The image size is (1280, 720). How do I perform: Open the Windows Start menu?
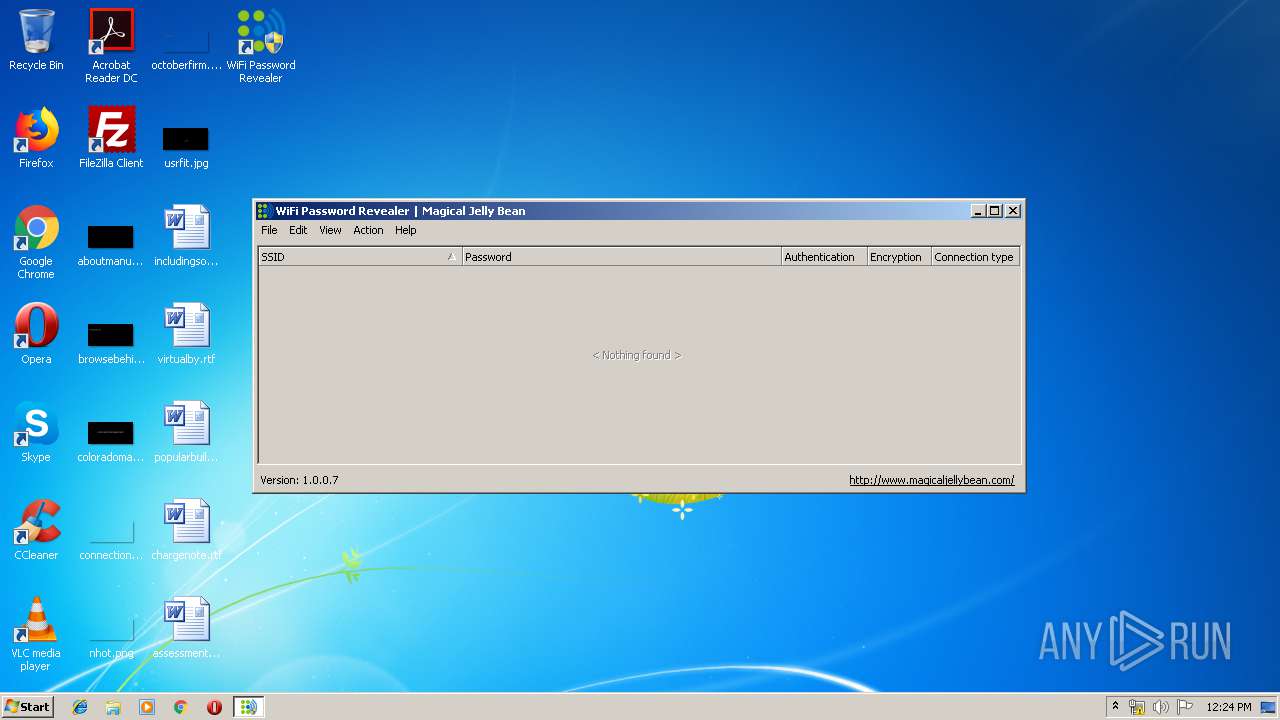coord(28,707)
